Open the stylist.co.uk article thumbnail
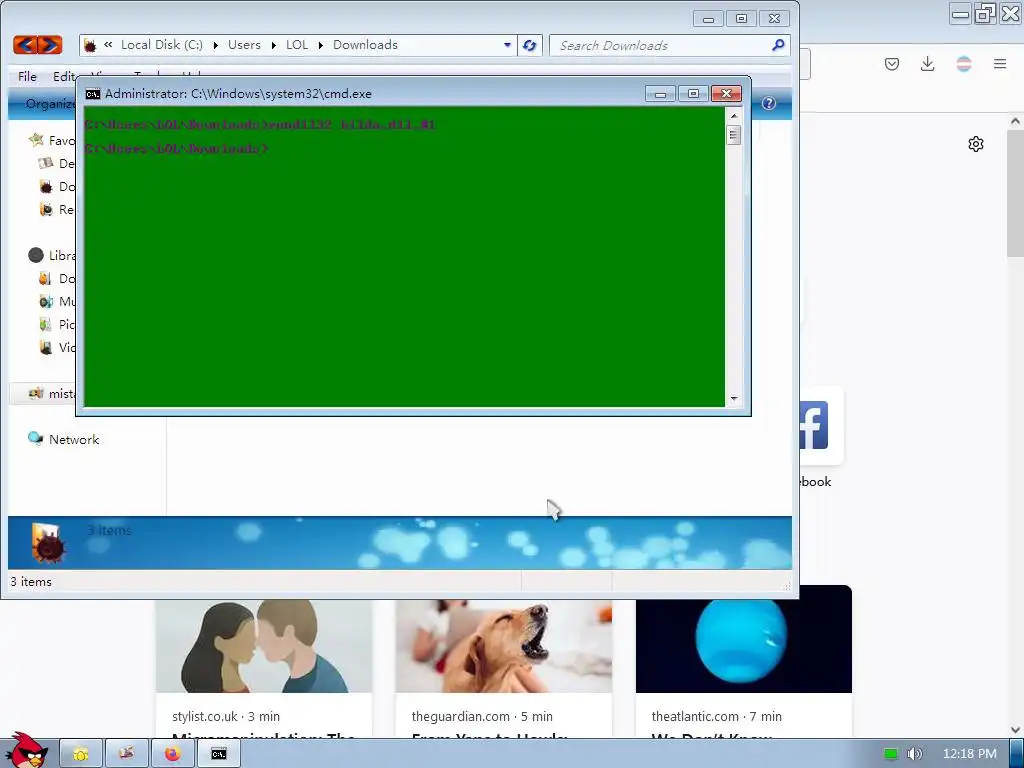 point(264,646)
